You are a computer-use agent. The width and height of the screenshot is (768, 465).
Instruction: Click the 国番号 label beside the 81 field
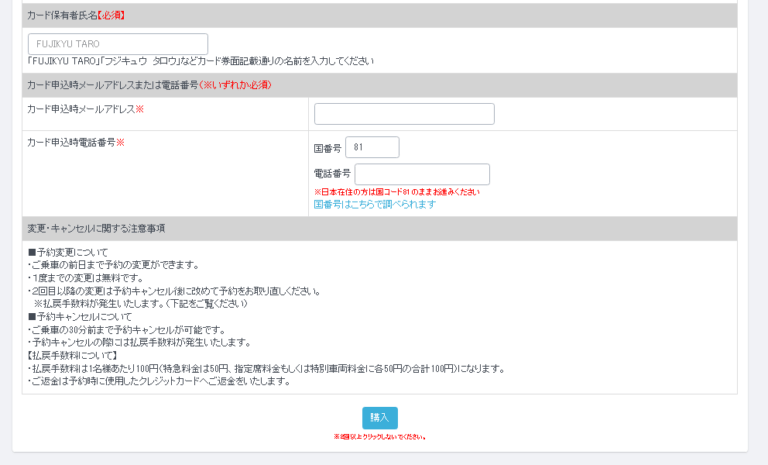pyautogui.click(x=327, y=148)
